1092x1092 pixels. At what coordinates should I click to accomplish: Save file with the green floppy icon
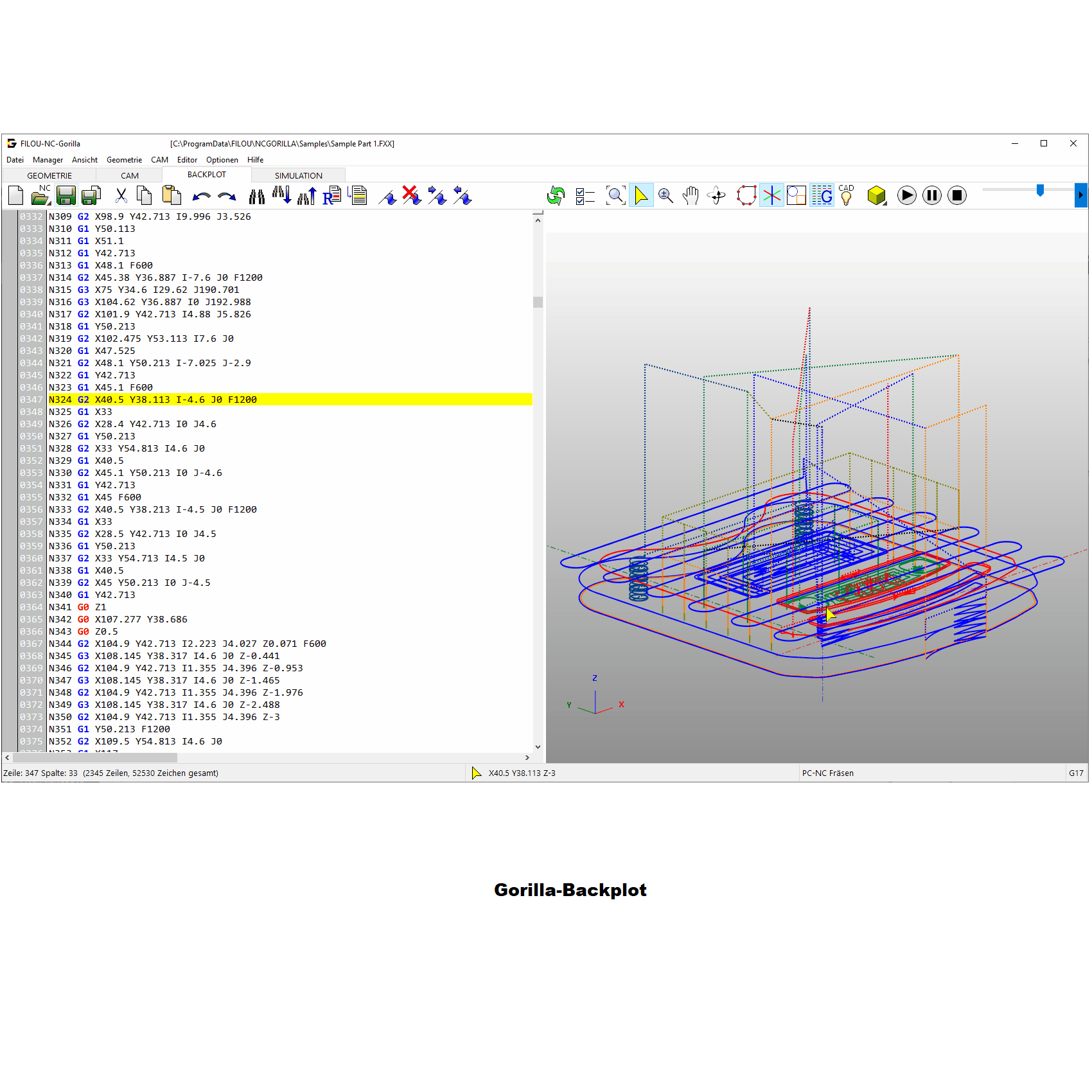click(66, 196)
